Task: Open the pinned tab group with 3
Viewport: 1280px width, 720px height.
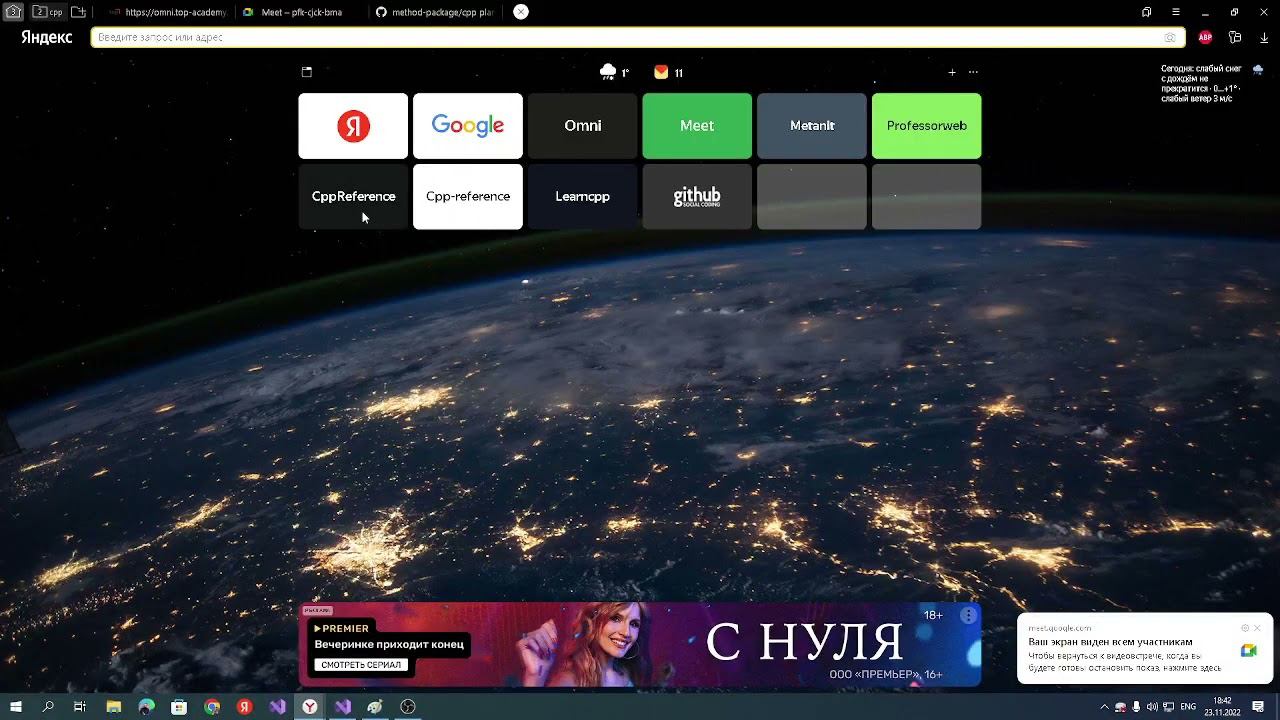Action: [x=13, y=12]
